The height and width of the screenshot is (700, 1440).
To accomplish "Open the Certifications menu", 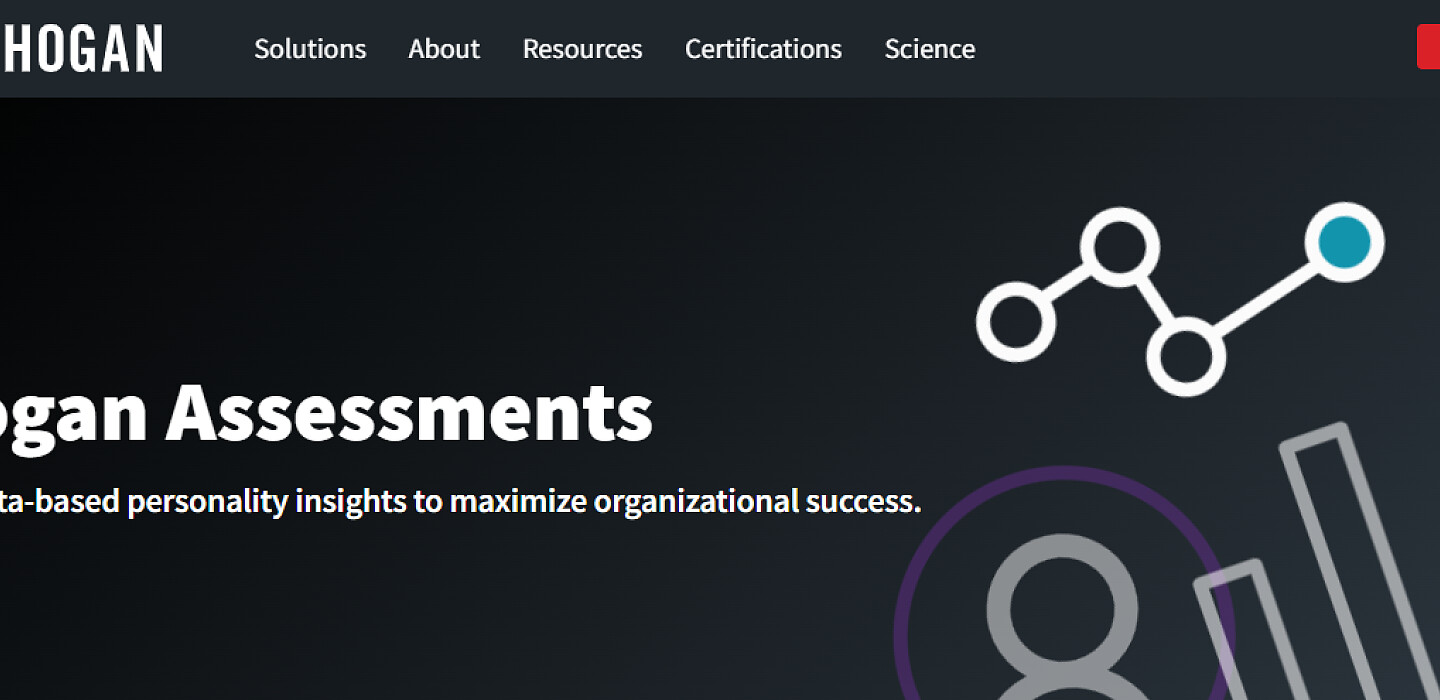I will [x=763, y=49].
